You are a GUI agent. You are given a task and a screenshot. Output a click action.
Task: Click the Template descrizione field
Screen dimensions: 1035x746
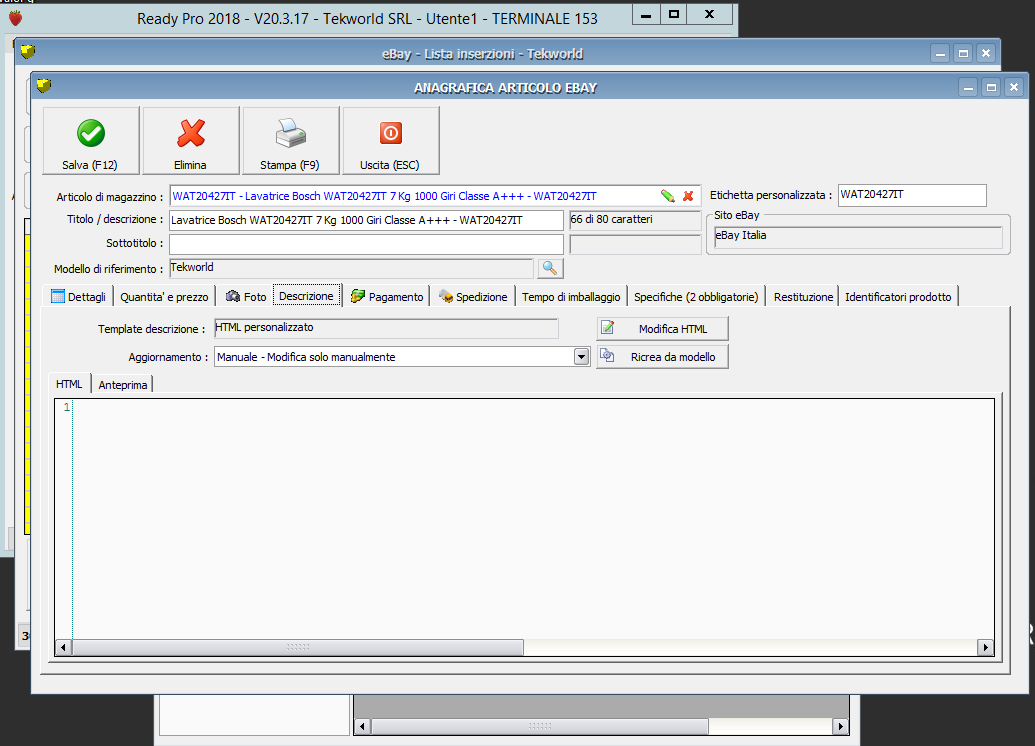pyautogui.click(x=386, y=328)
